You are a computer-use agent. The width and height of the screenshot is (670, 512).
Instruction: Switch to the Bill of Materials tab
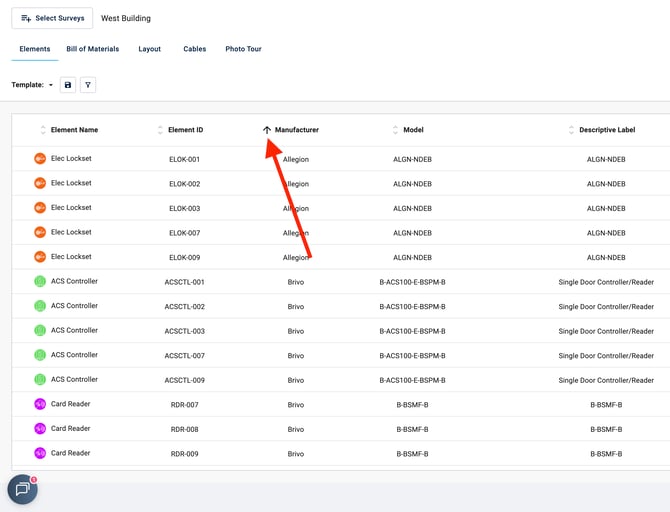pyautogui.click(x=92, y=49)
